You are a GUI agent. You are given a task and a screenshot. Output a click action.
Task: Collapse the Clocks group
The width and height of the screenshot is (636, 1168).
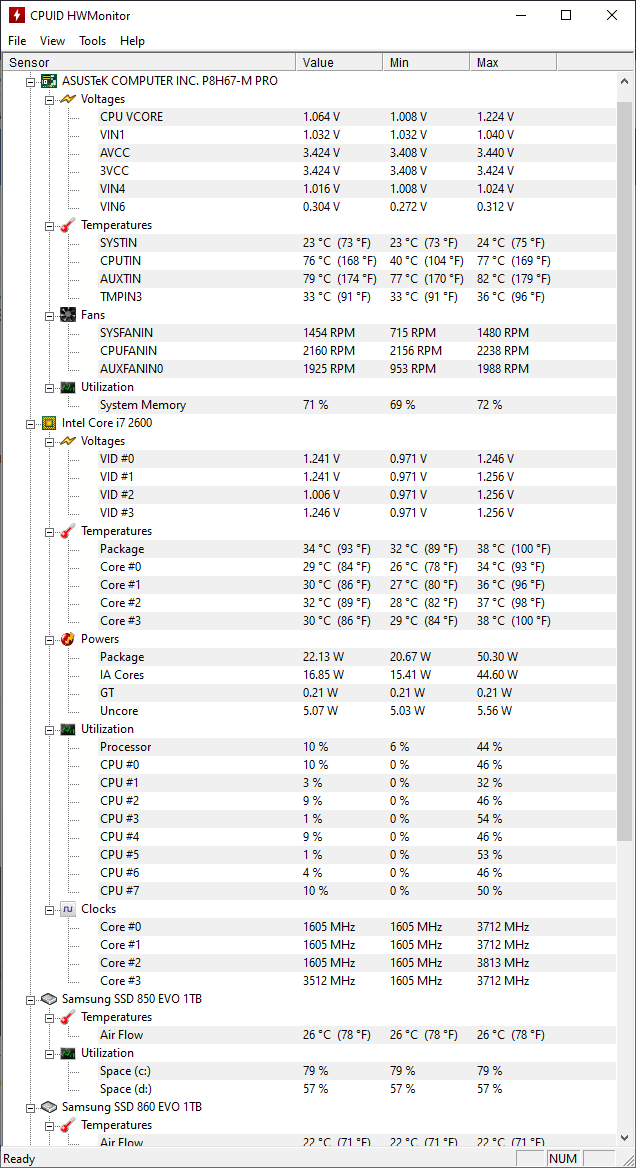coord(49,909)
